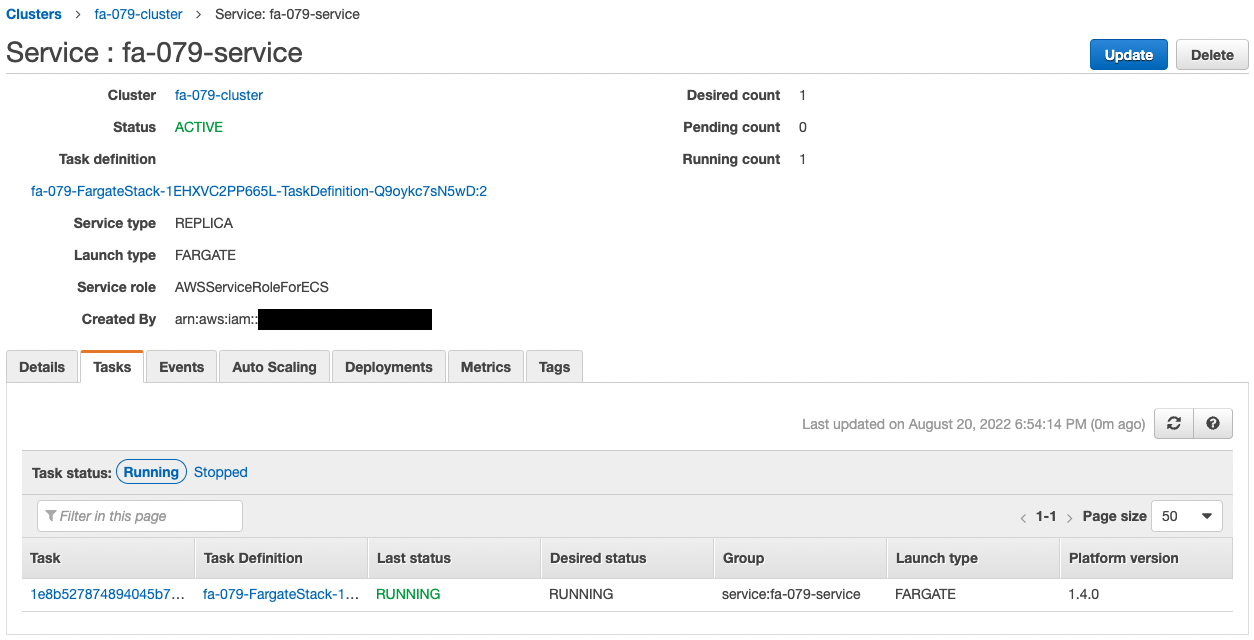Refresh the tasks list
The image size is (1254, 640).
tap(1173, 423)
